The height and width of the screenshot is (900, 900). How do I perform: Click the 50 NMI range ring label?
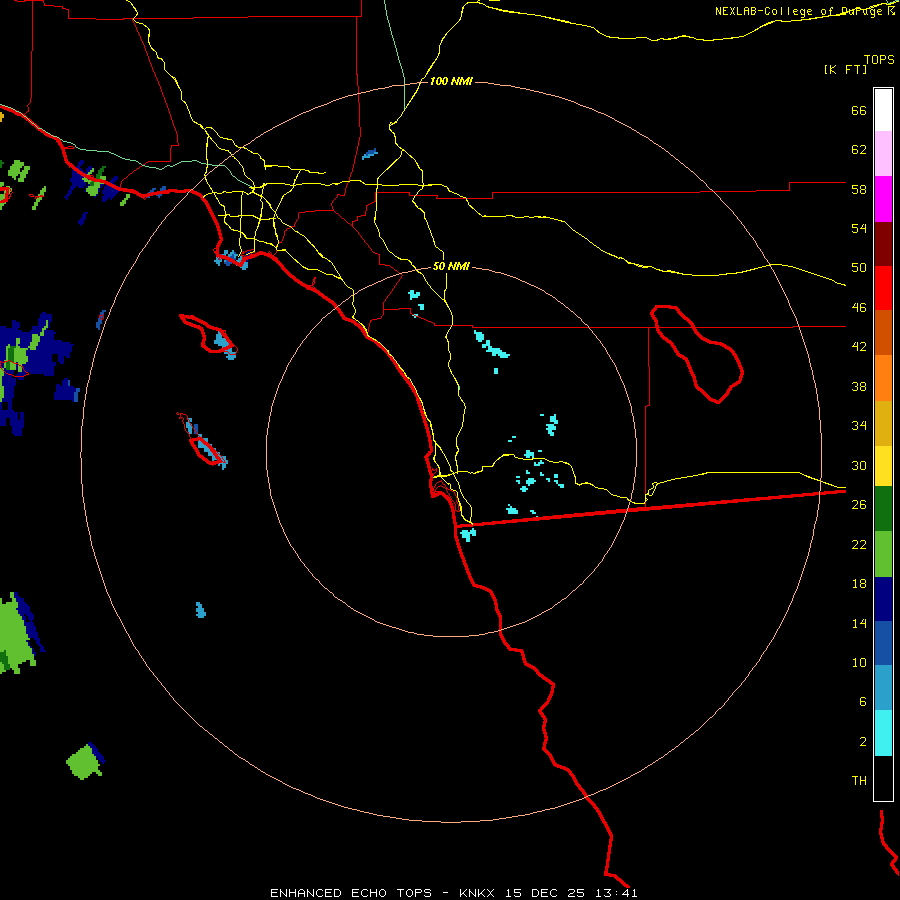(451, 266)
